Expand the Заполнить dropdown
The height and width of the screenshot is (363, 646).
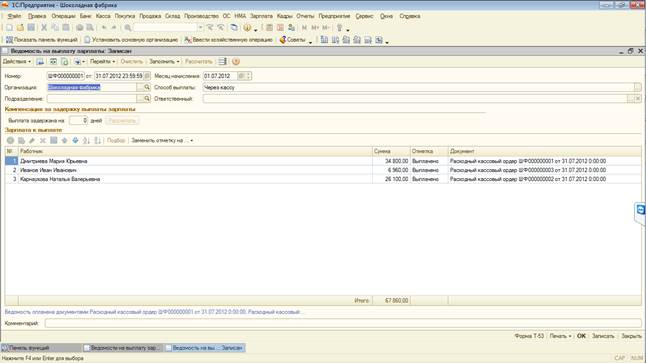click(x=164, y=61)
